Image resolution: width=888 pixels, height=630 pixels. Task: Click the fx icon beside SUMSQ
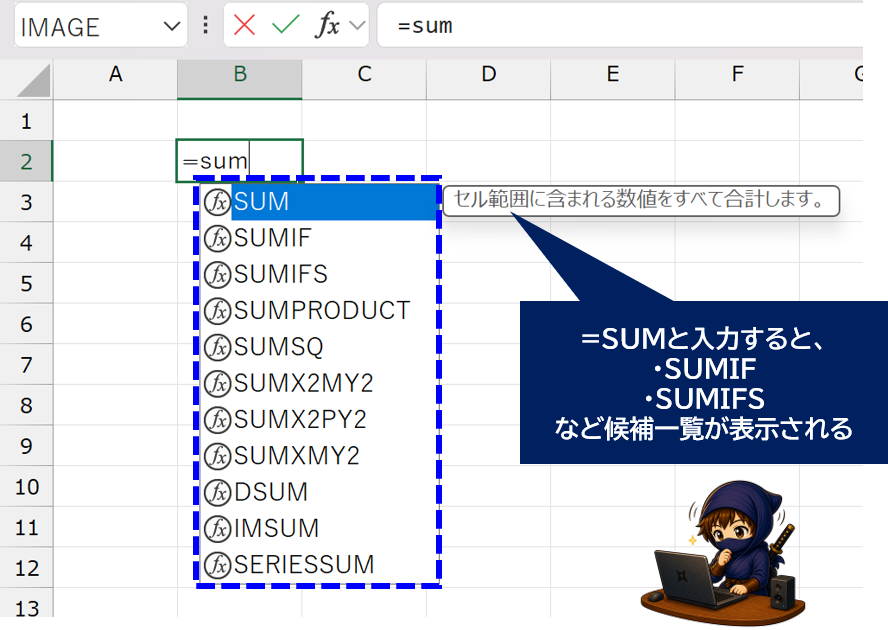[217, 347]
